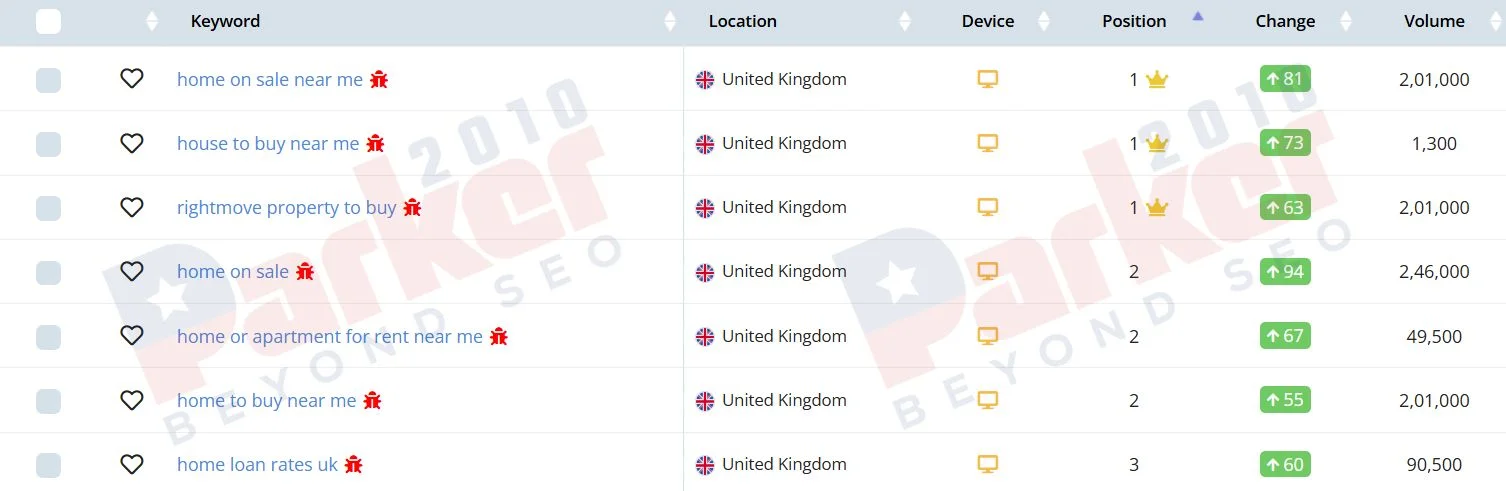This screenshot has height=491, width=1506.
Task: Click the Volume column header
Action: (x=1434, y=21)
